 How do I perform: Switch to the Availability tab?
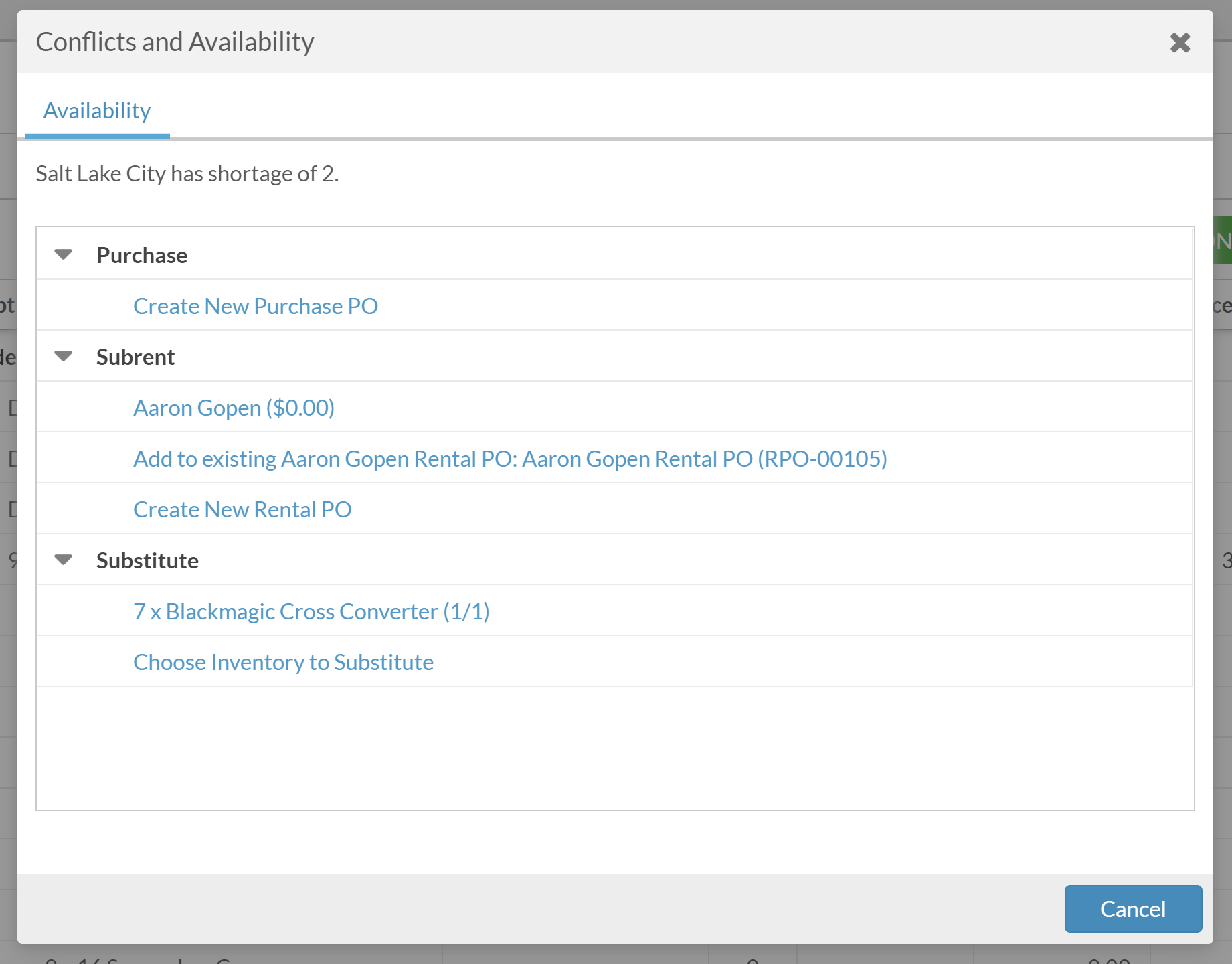pyautogui.click(x=97, y=110)
